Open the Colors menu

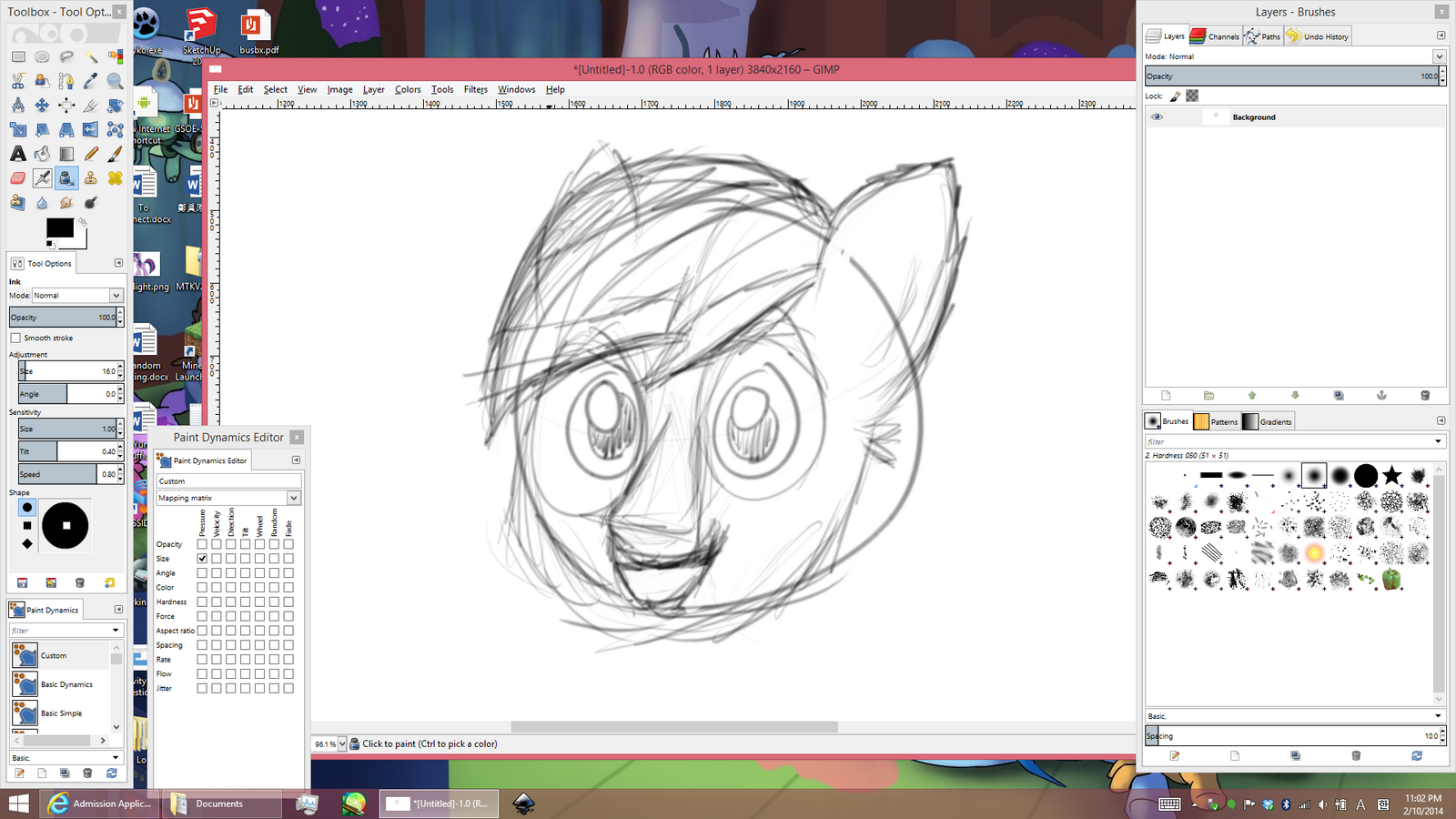(x=408, y=89)
